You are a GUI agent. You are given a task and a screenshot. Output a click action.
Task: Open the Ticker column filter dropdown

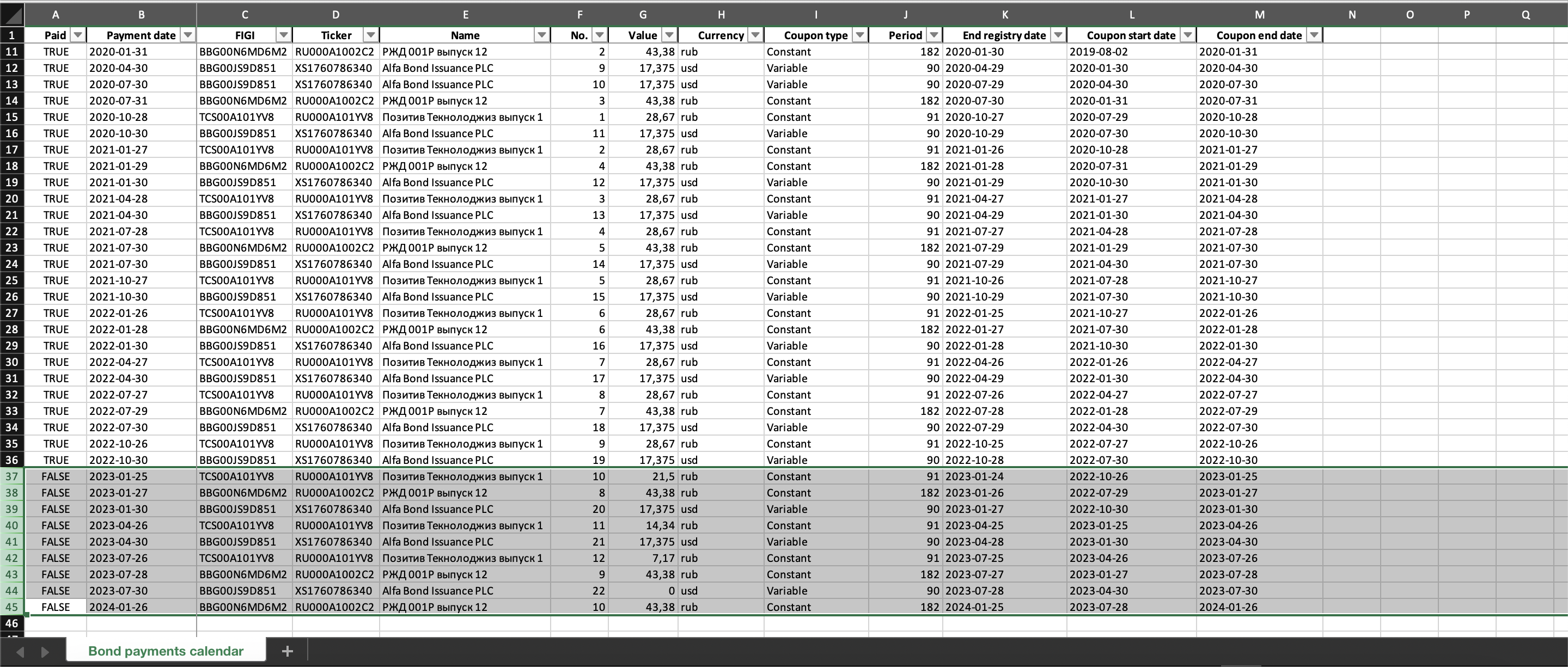(x=371, y=35)
